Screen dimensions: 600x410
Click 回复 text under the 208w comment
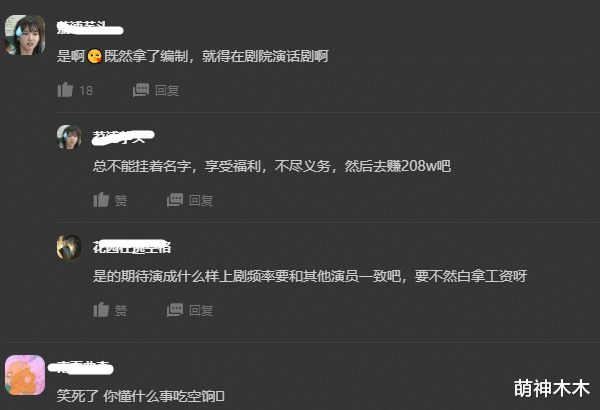(201, 200)
